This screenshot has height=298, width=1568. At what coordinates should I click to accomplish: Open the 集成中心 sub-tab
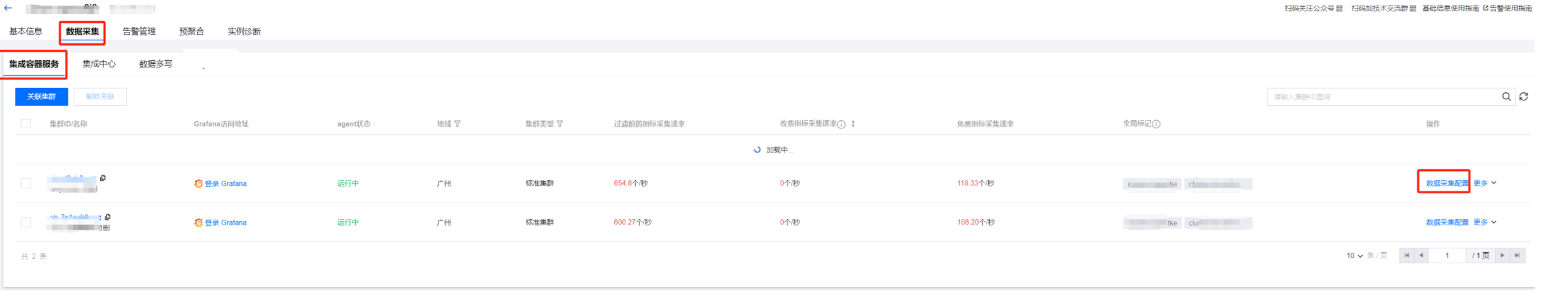[x=99, y=64]
